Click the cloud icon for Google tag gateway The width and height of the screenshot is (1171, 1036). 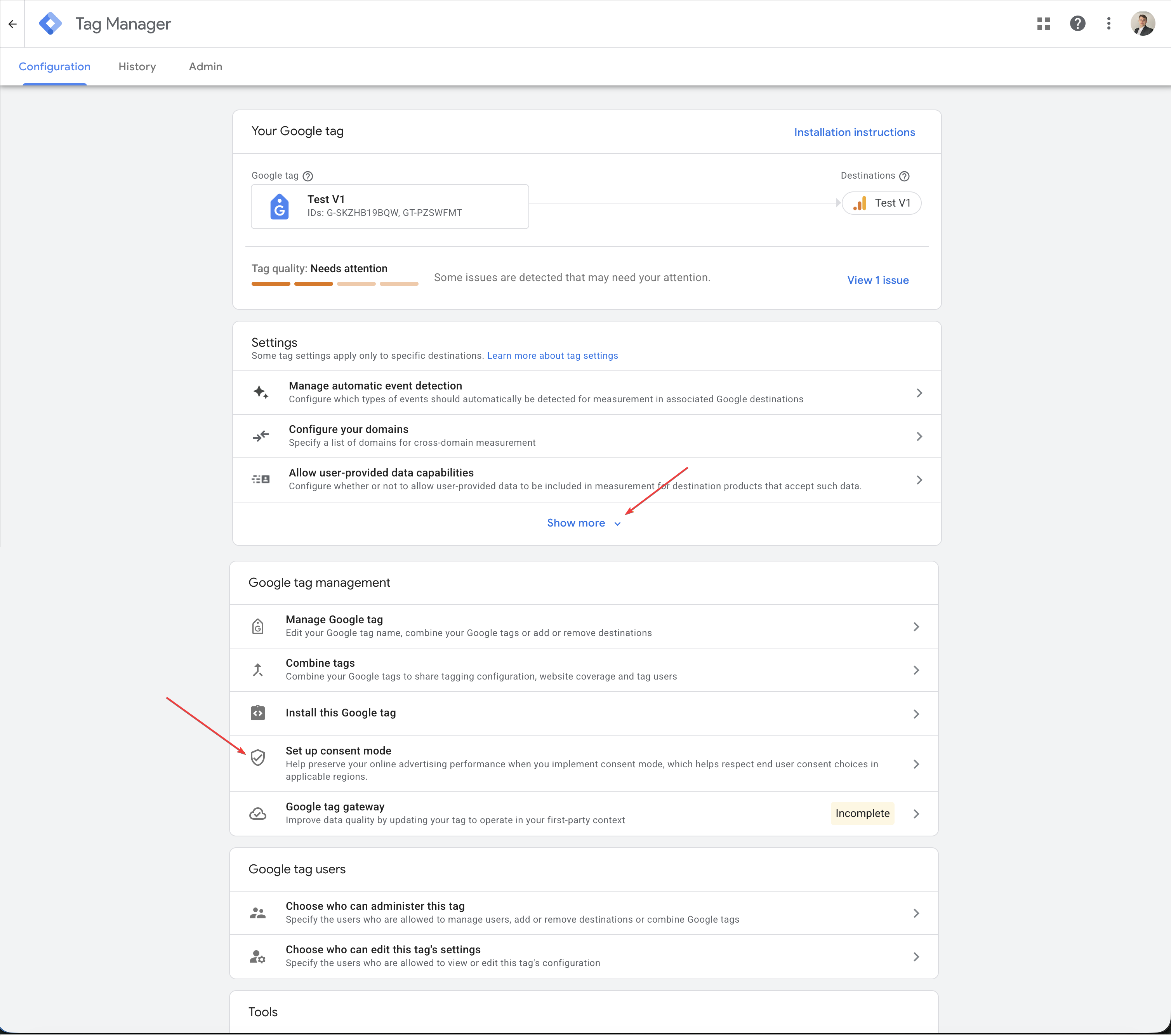[x=258, y=814]
